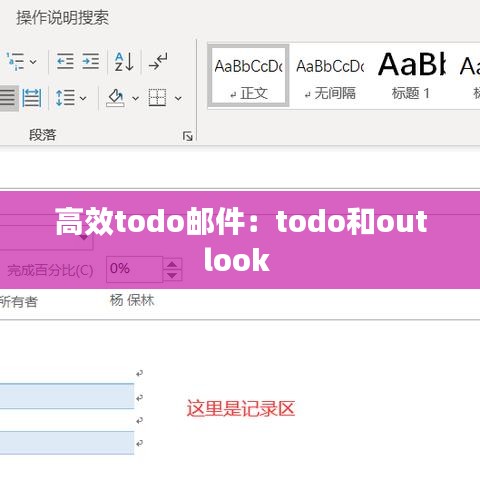Screen dimensions: 480x480
Task: Click the borders grid icon
Action: point(157,98)
